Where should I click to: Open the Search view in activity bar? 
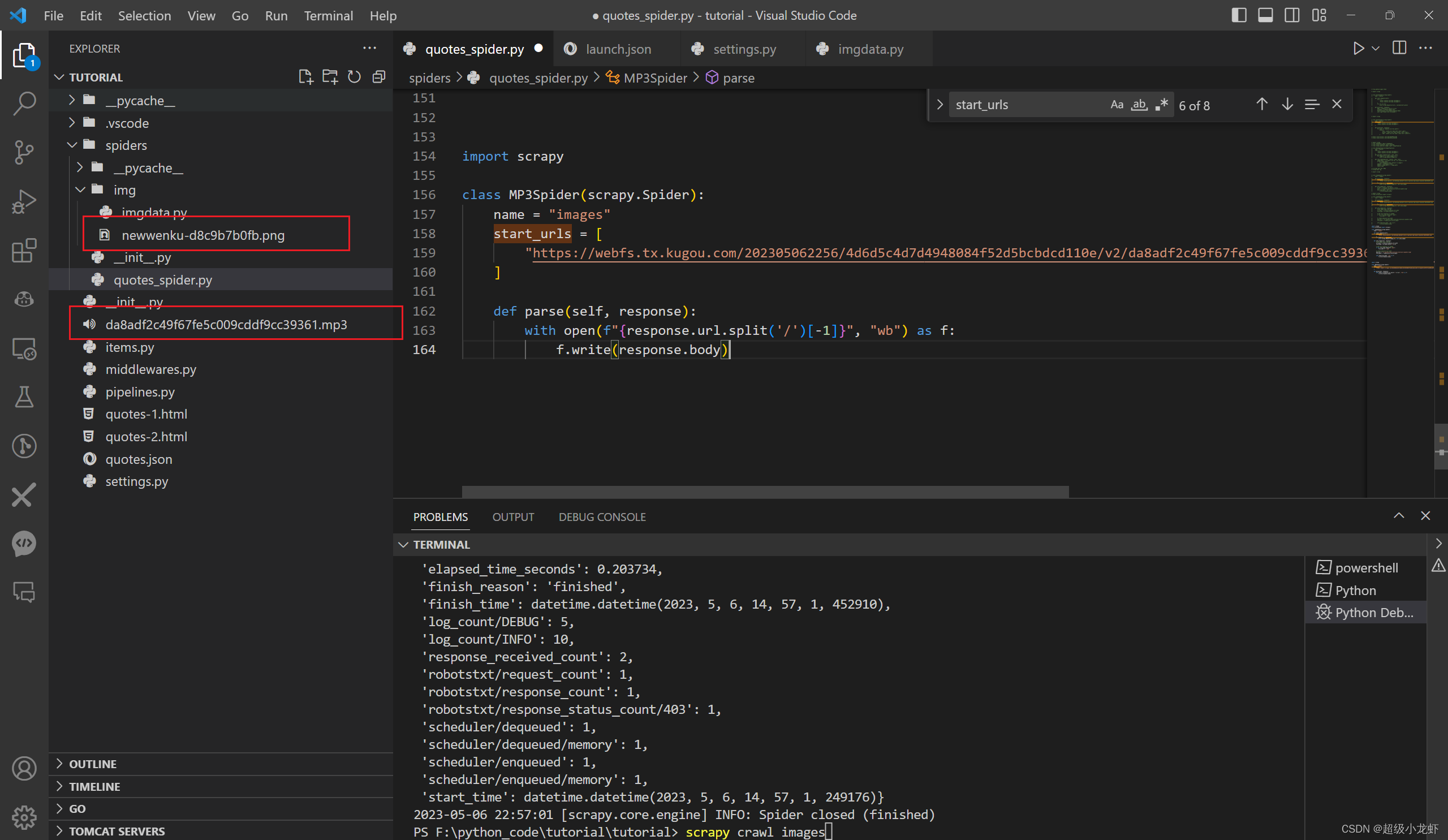(24, 104)
